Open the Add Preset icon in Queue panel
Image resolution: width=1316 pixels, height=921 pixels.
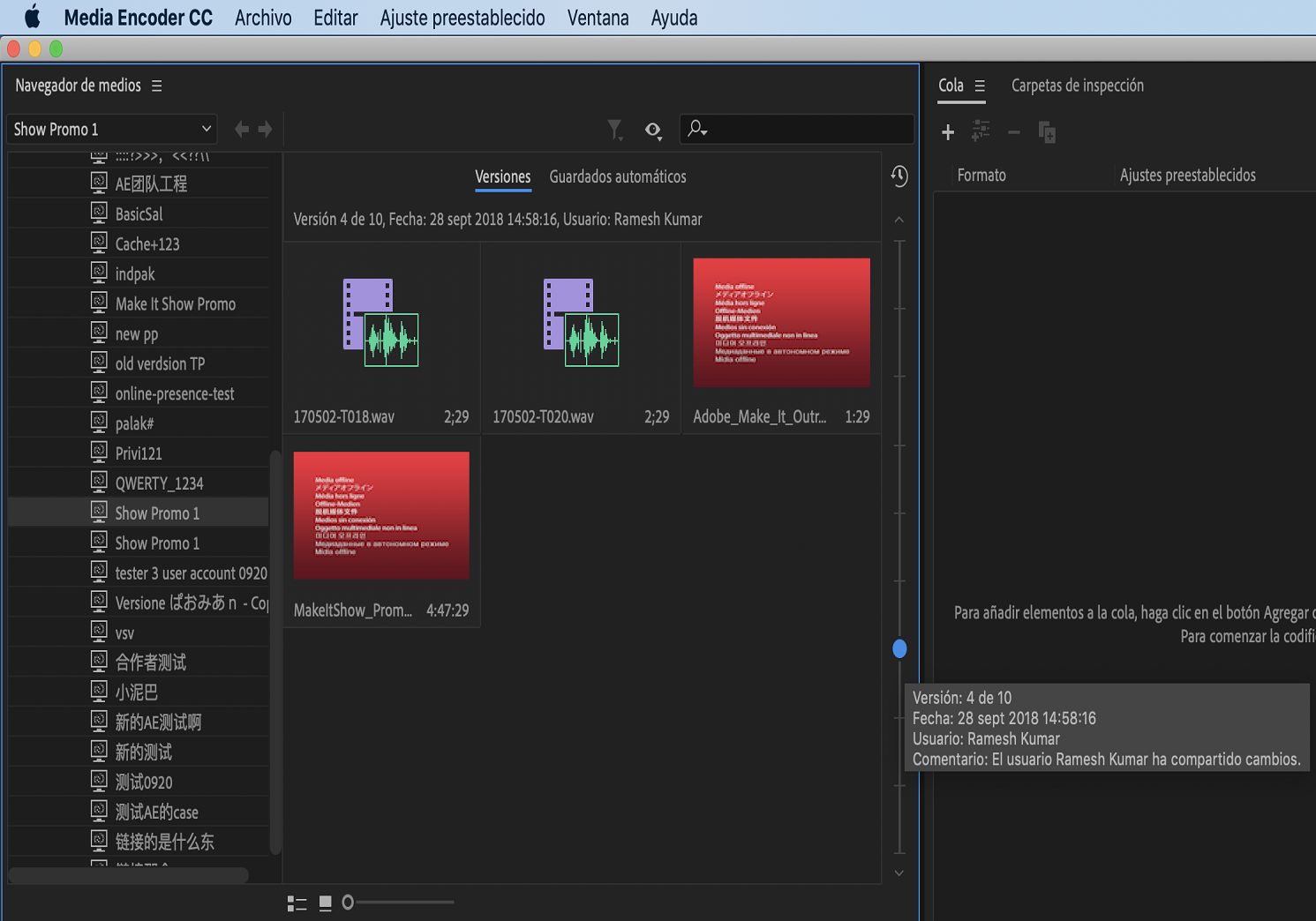(x=980, y=131)
